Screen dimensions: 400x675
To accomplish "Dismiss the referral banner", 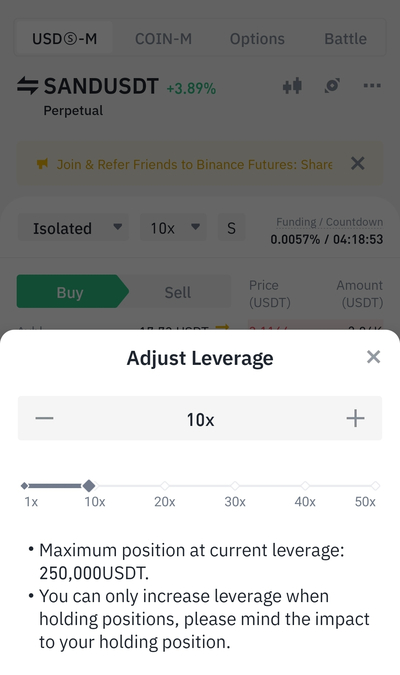I will (357, 164).
